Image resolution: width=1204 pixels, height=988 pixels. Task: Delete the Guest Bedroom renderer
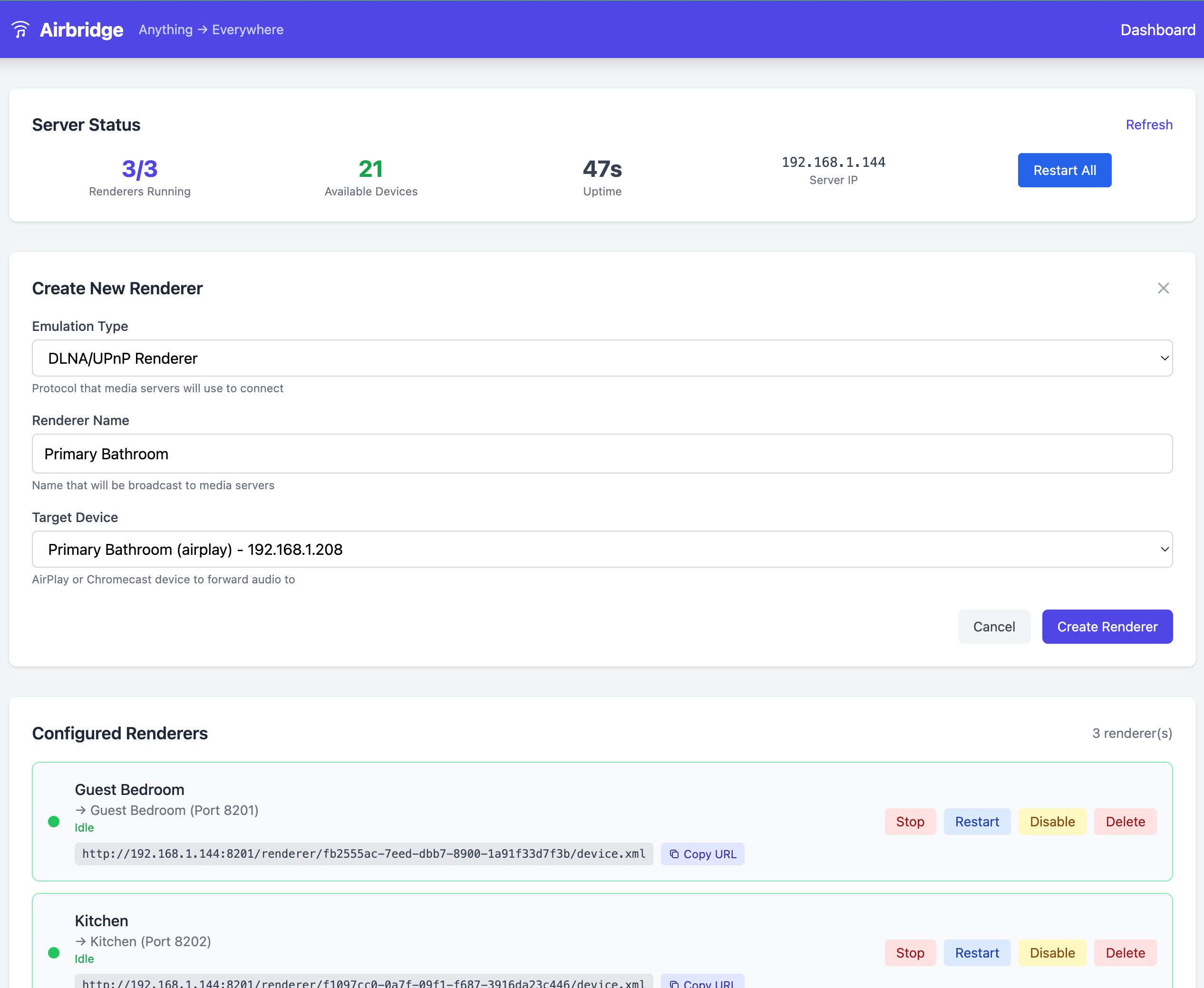pyautogui.click(x=1125, y=821)
